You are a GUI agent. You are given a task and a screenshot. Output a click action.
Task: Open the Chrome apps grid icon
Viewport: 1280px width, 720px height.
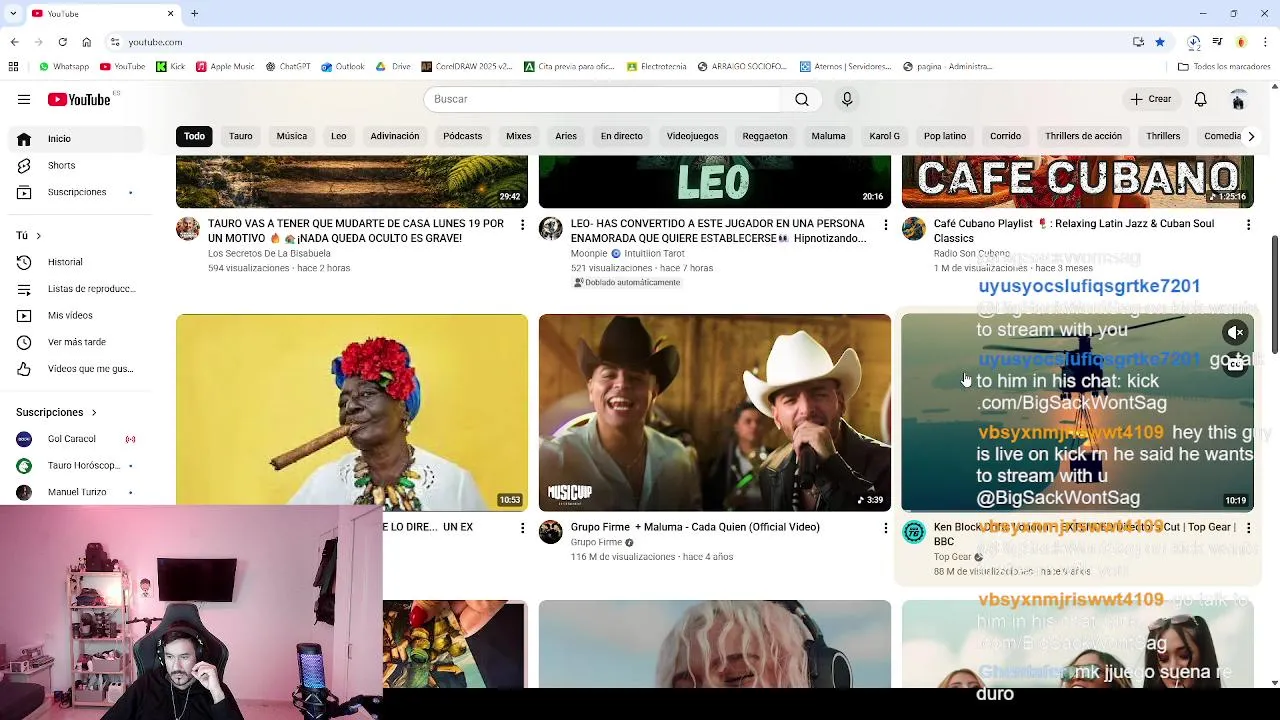point(13,67)
